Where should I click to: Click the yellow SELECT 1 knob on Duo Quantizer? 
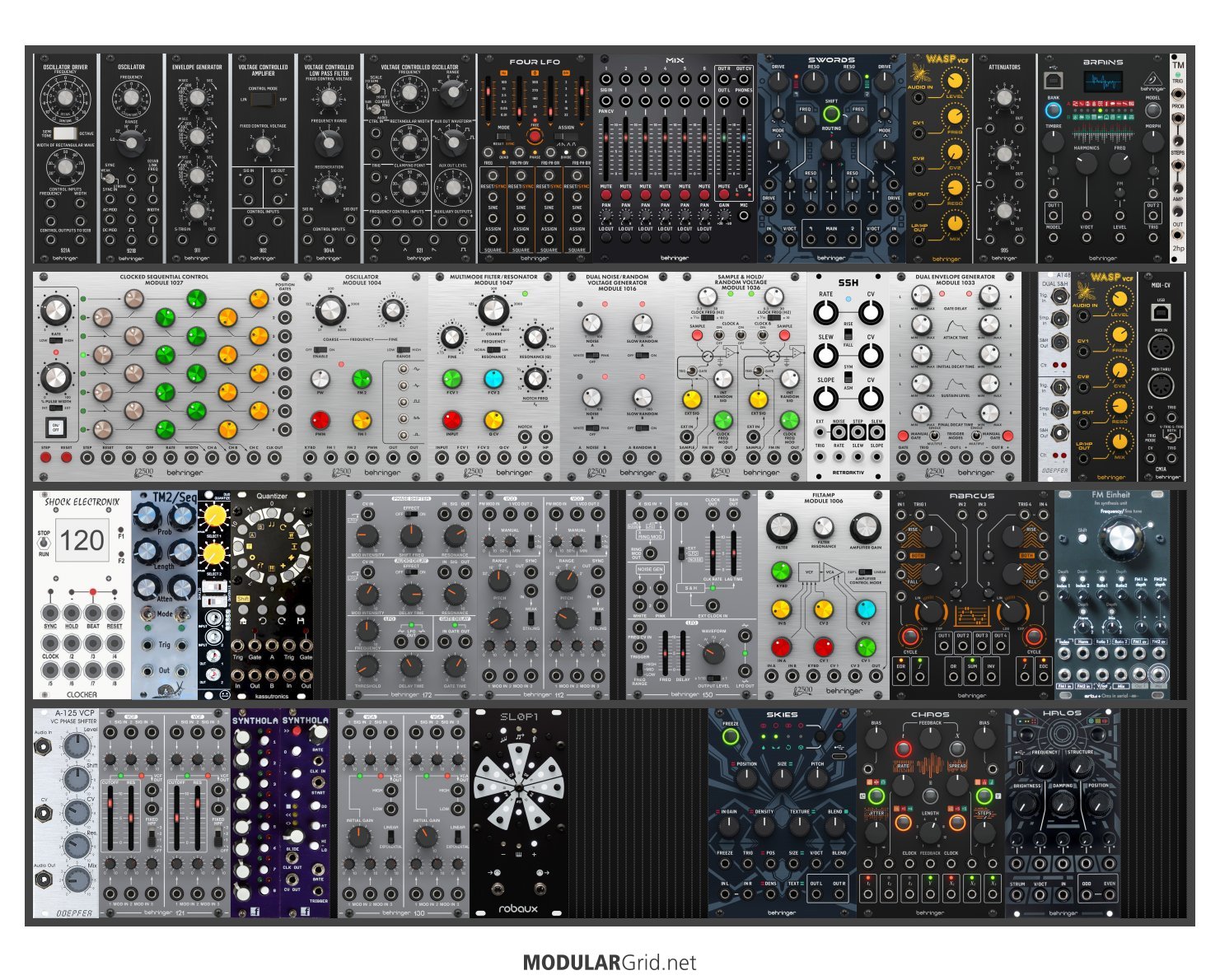coord(214,516)
